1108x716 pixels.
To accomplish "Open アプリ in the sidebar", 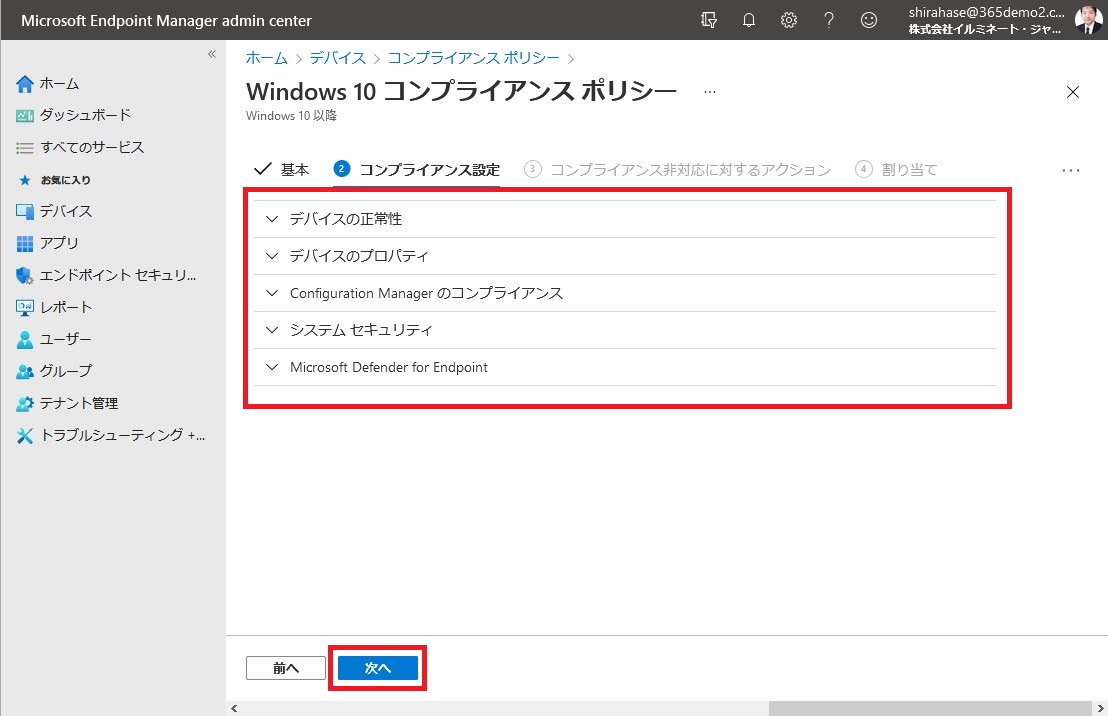I will (x=59, y=243).
